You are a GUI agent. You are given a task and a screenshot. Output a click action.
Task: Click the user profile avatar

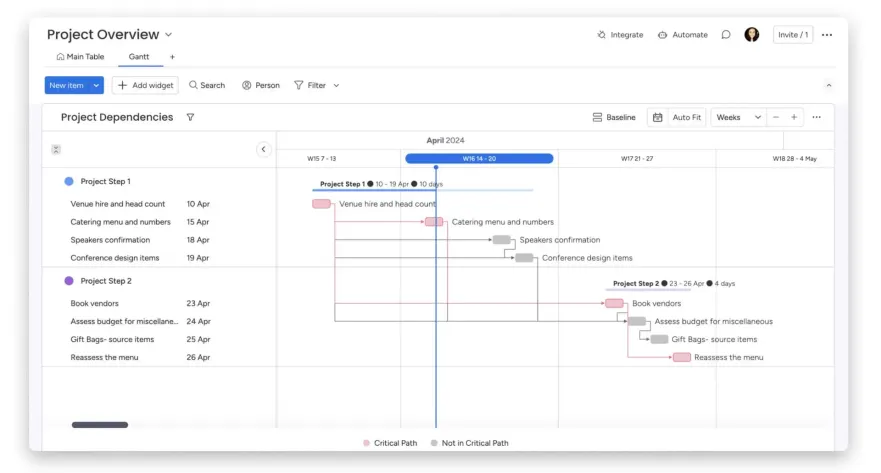point(752,35)
